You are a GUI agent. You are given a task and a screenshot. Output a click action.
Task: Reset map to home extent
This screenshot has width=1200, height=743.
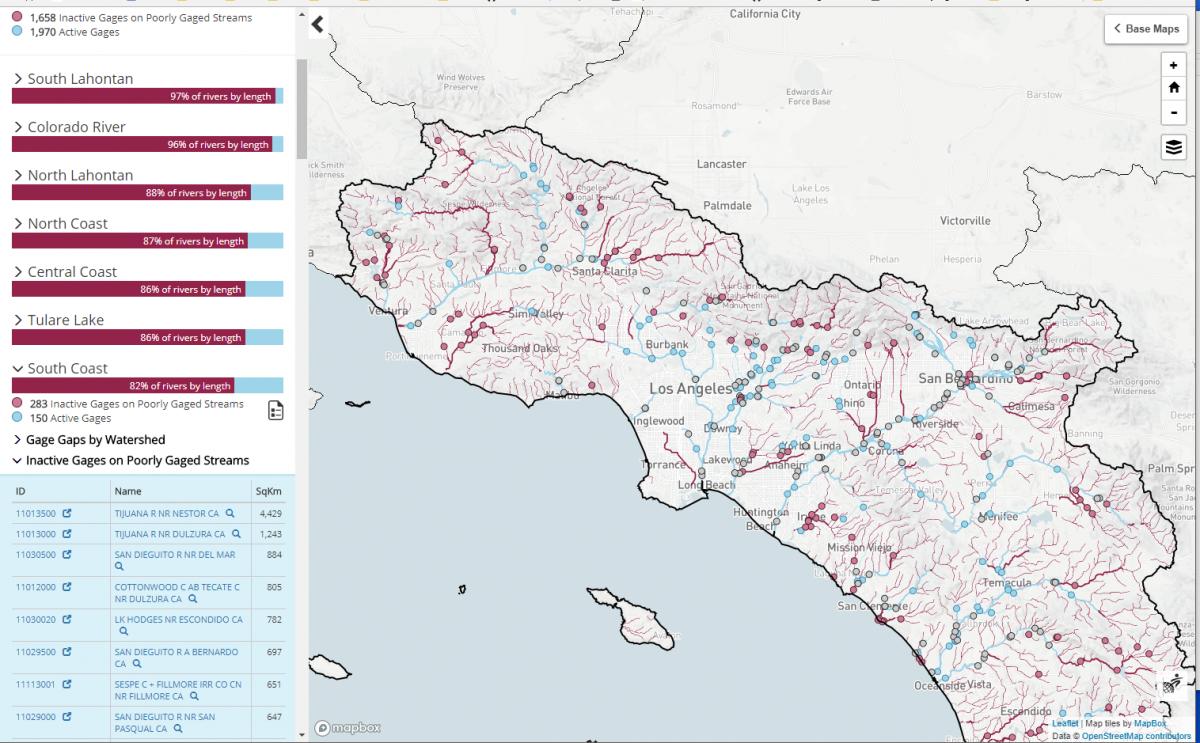click(1173, 87)
